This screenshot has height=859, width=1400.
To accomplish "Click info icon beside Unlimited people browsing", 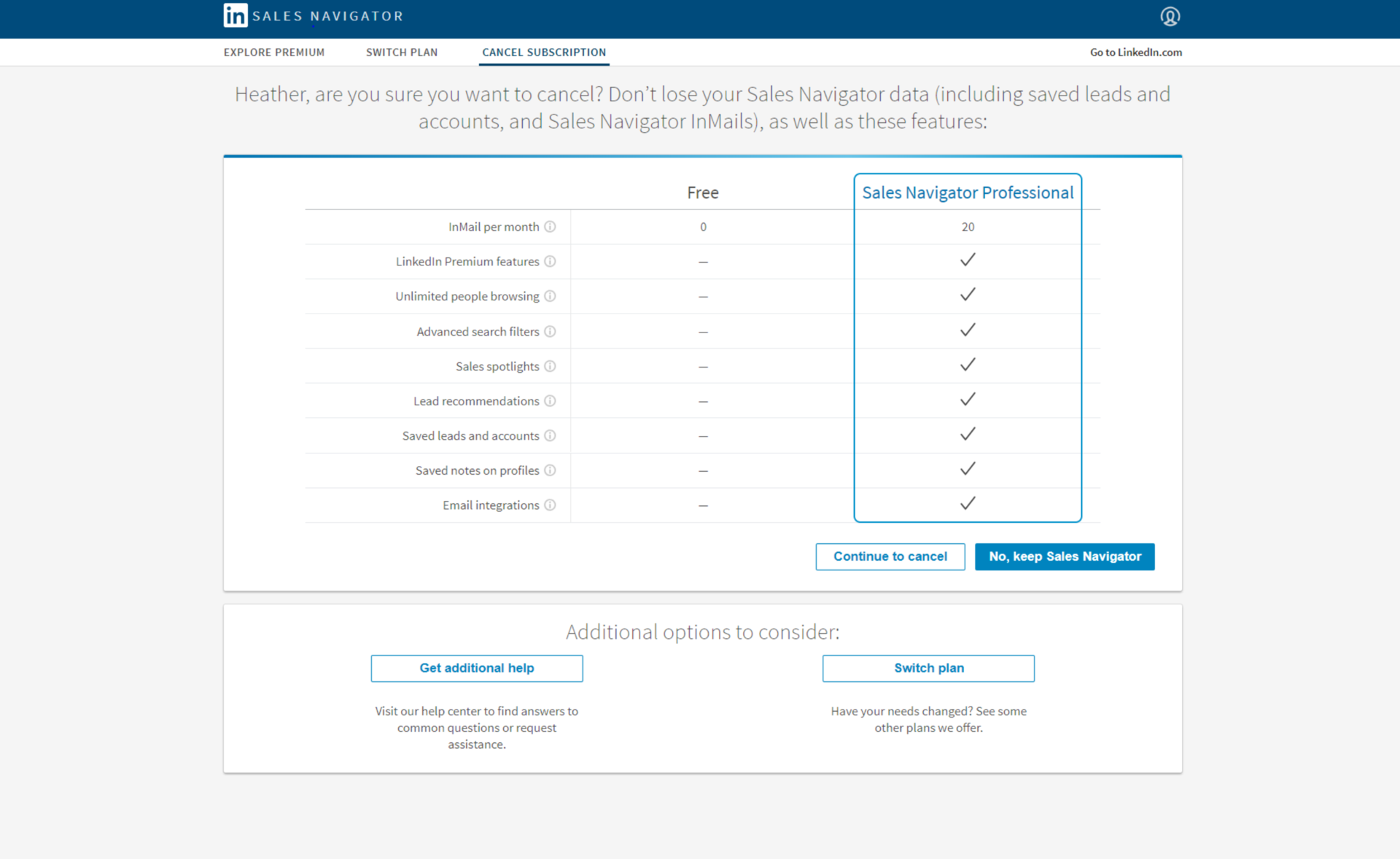I will [550, 296].
